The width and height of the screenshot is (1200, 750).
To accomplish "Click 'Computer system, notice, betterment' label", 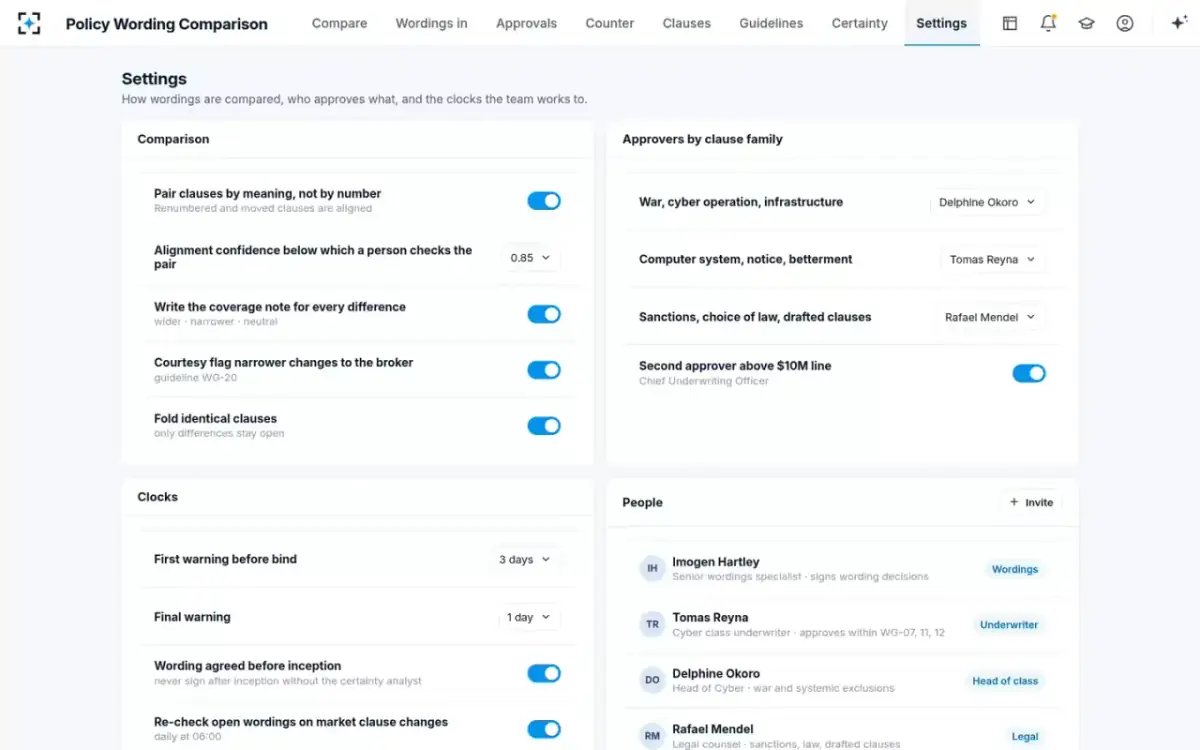I will pos(746,259).
